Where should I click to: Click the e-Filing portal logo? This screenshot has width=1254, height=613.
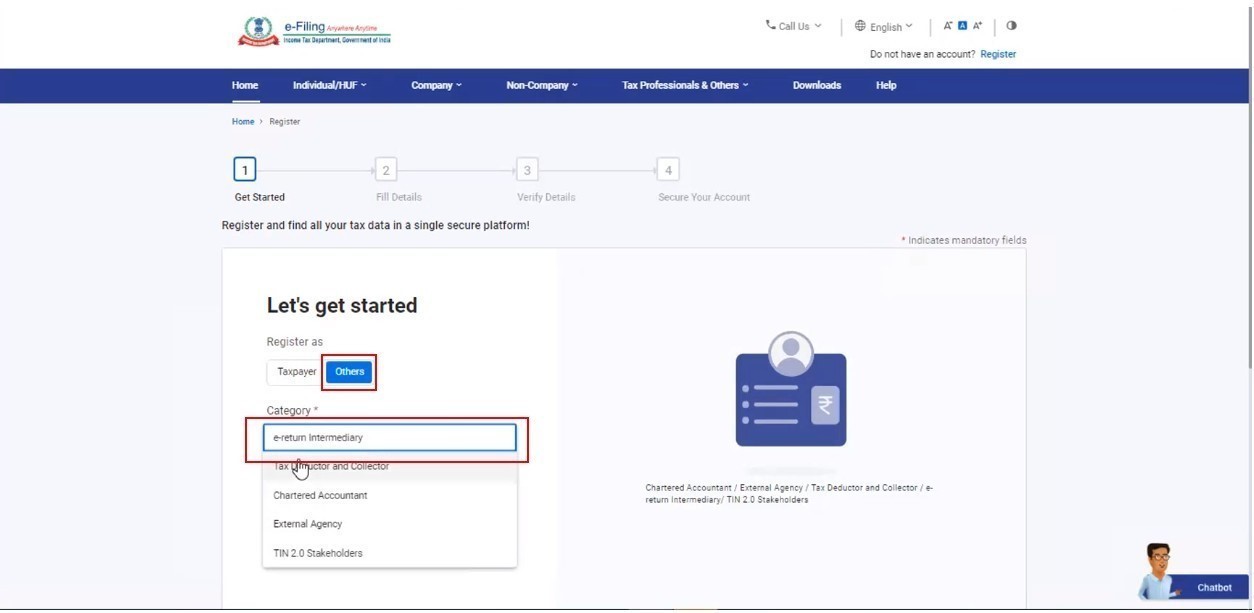pos(313,32)
